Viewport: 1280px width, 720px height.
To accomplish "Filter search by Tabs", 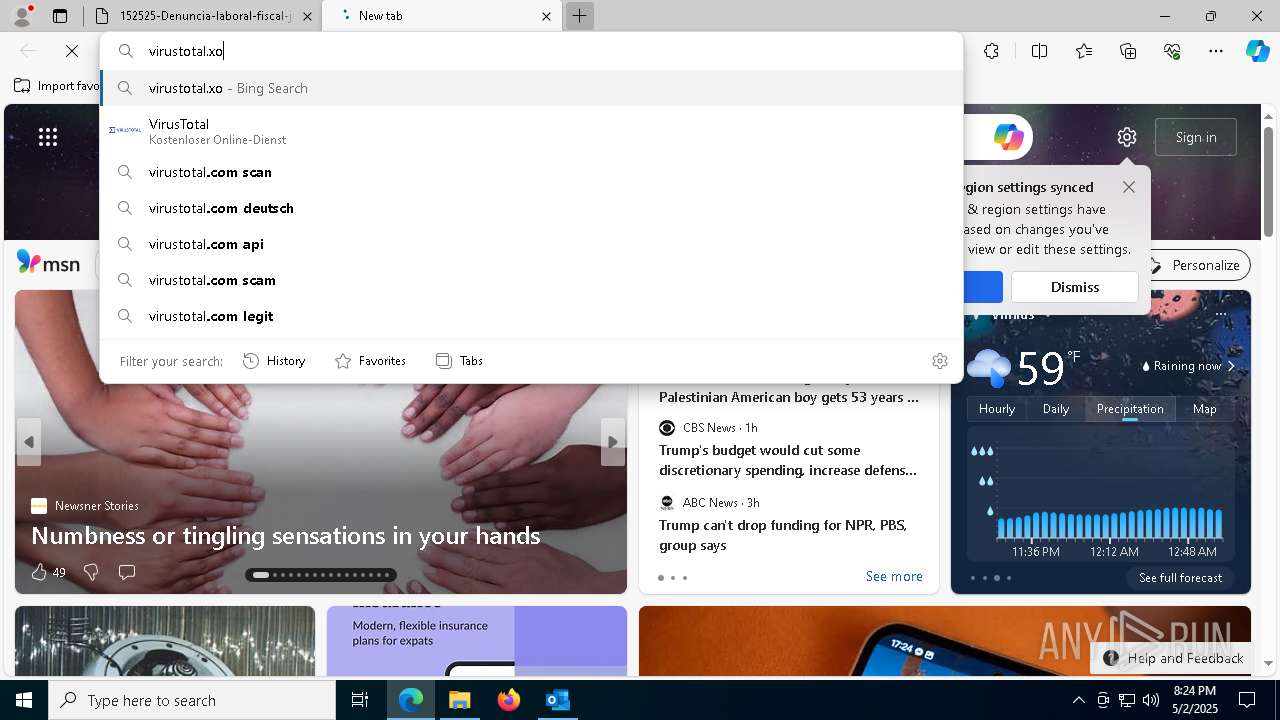I will (459, 361).
